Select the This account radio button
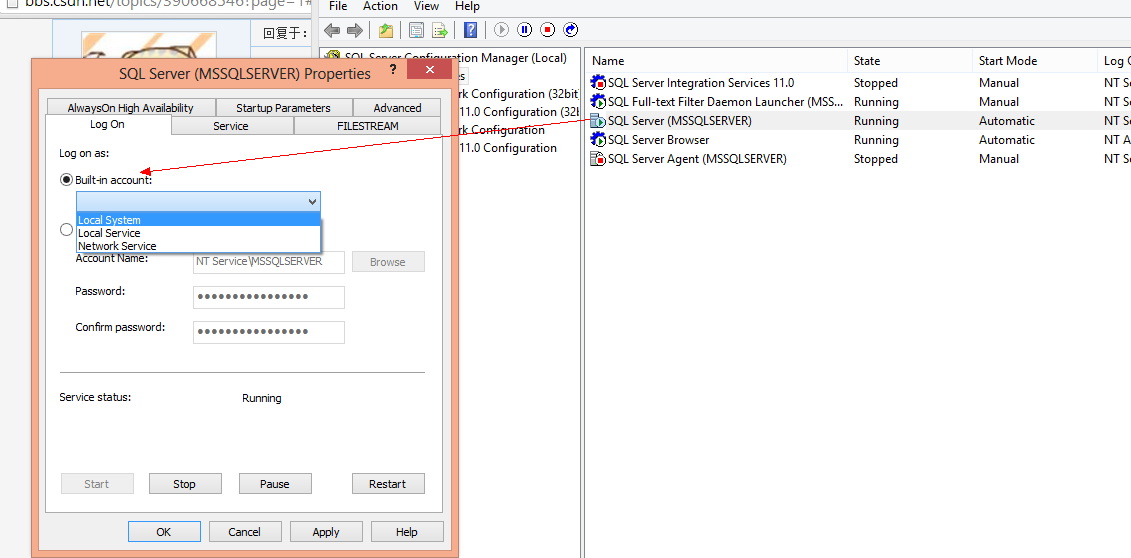The width and height of the screenshot is (1131, 558). point(66,230)
